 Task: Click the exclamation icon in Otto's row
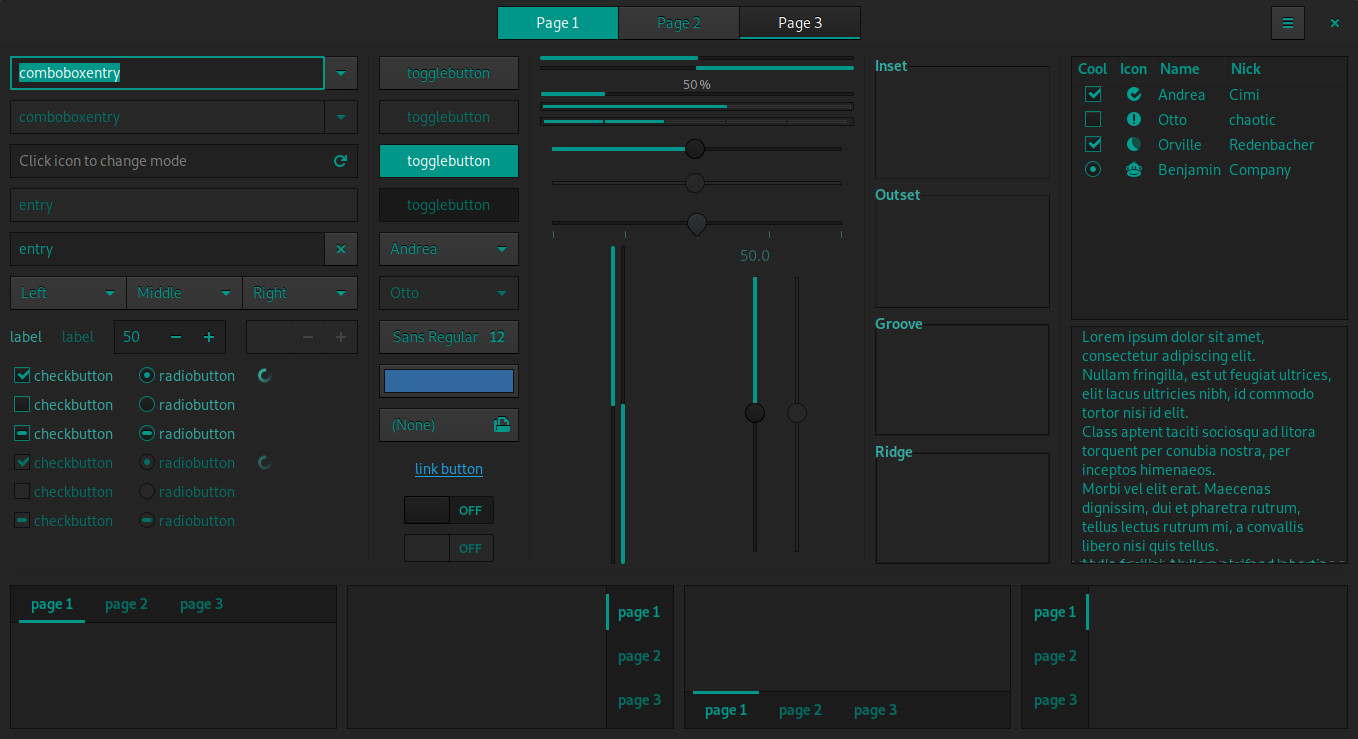tap(1134, 120)
